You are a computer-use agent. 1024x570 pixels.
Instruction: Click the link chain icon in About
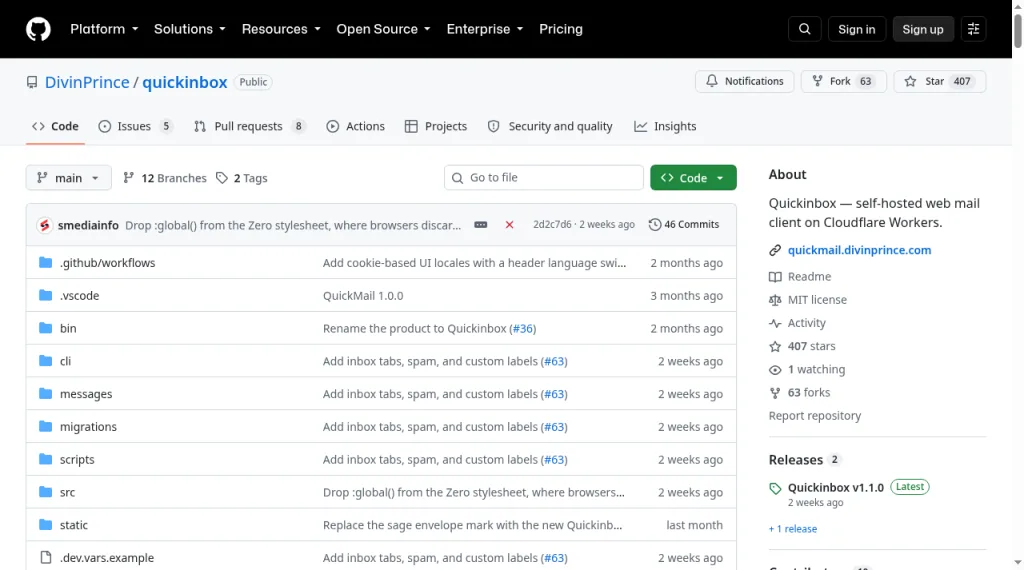tap(775, 250)
